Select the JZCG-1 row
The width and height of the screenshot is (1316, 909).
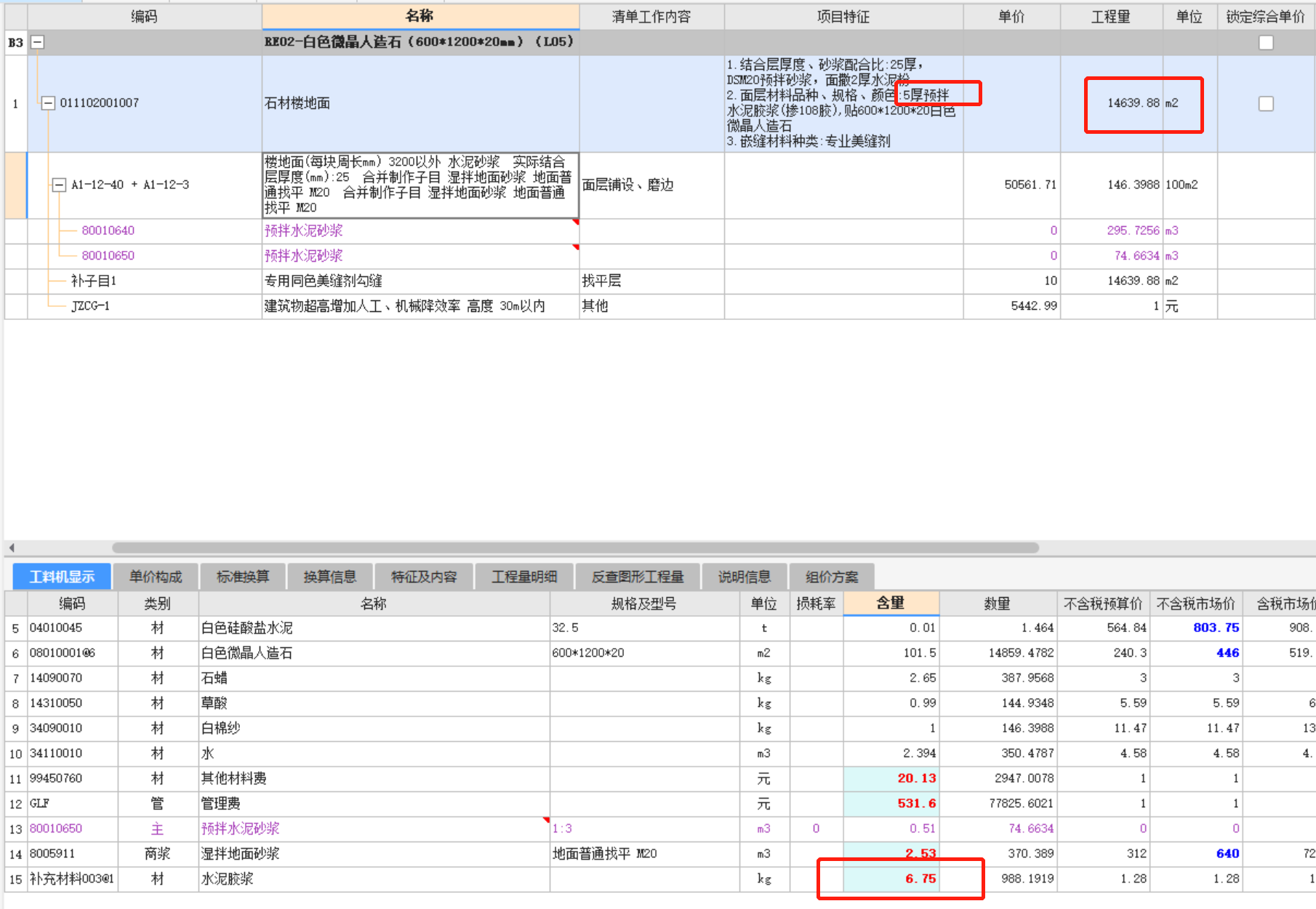(x=660, y=306)
